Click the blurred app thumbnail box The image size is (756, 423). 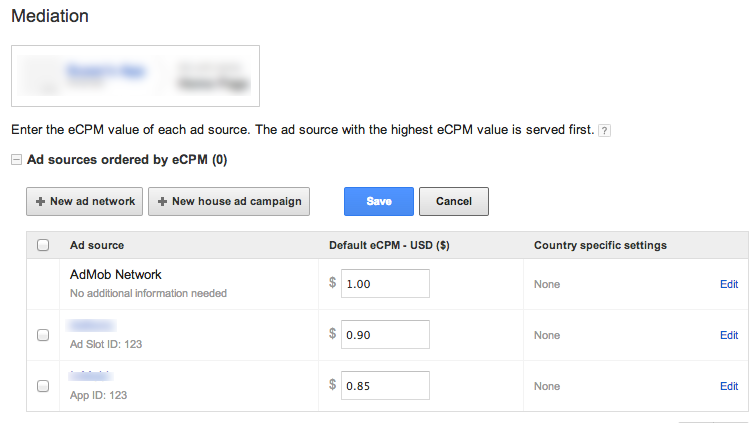click(x=136, y=75)
